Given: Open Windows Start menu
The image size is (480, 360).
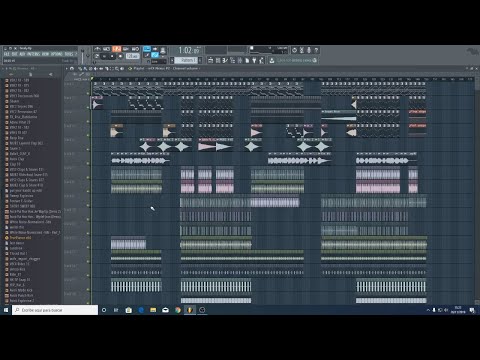Looking at the screenshot, I should 6,310.
